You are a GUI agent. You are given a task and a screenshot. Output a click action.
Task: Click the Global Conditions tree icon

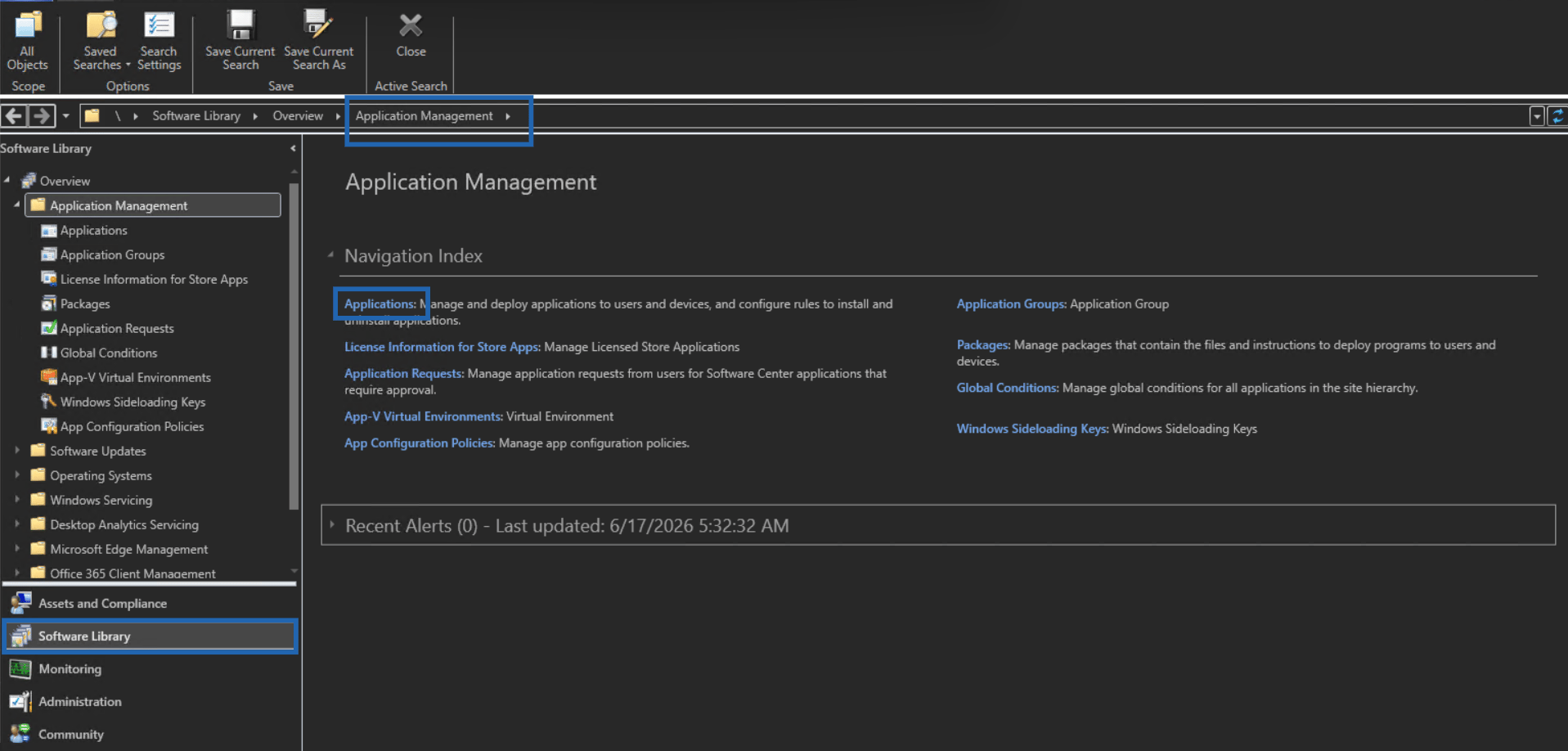(49, 353)
